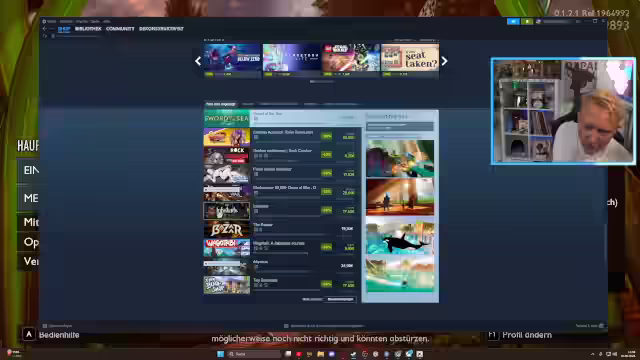This screenshot has width=640, height=360.
Task: Open the COMMUNITY menu tab
Action: click(120, 29)
